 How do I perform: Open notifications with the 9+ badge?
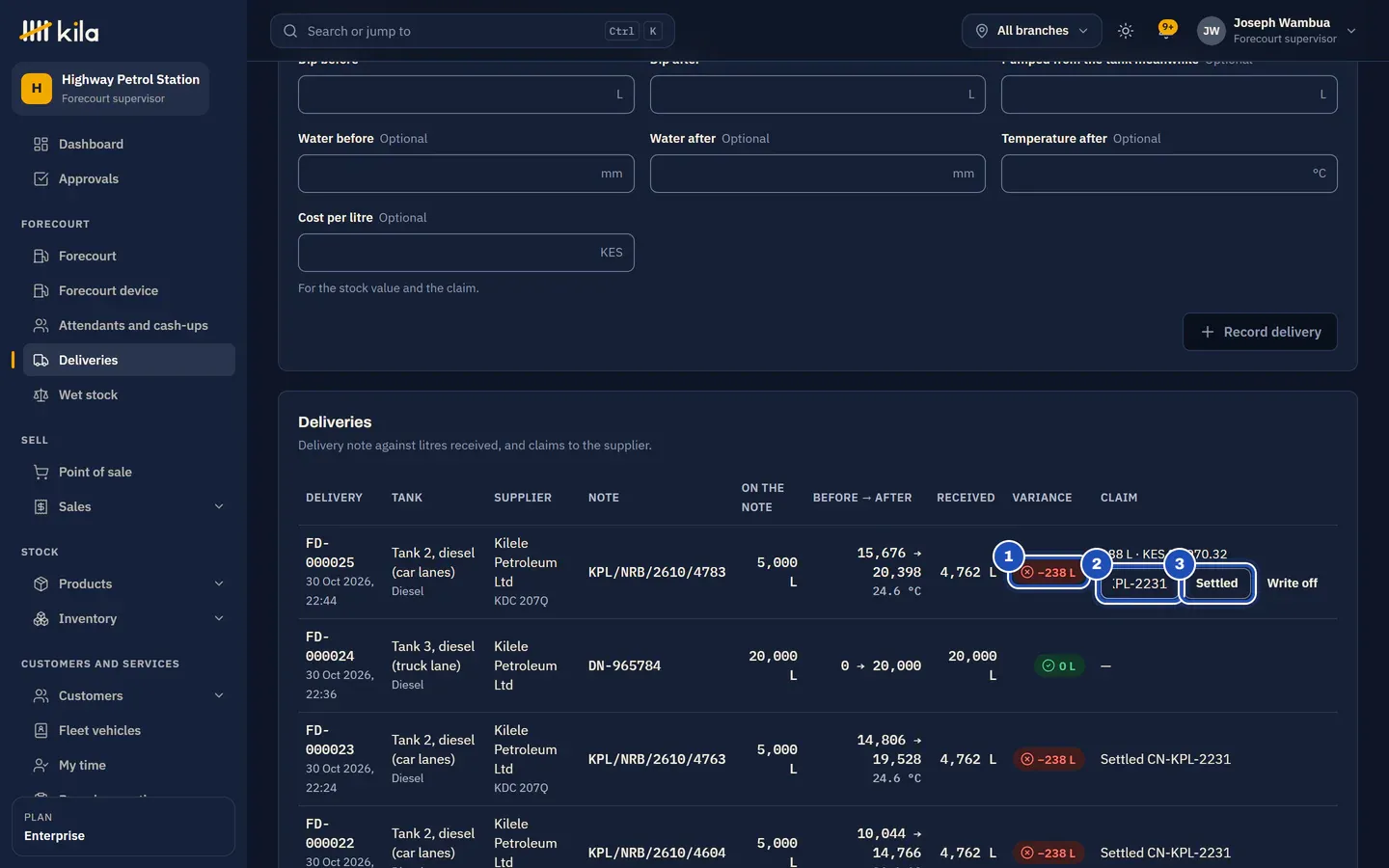pos(1166,30)
